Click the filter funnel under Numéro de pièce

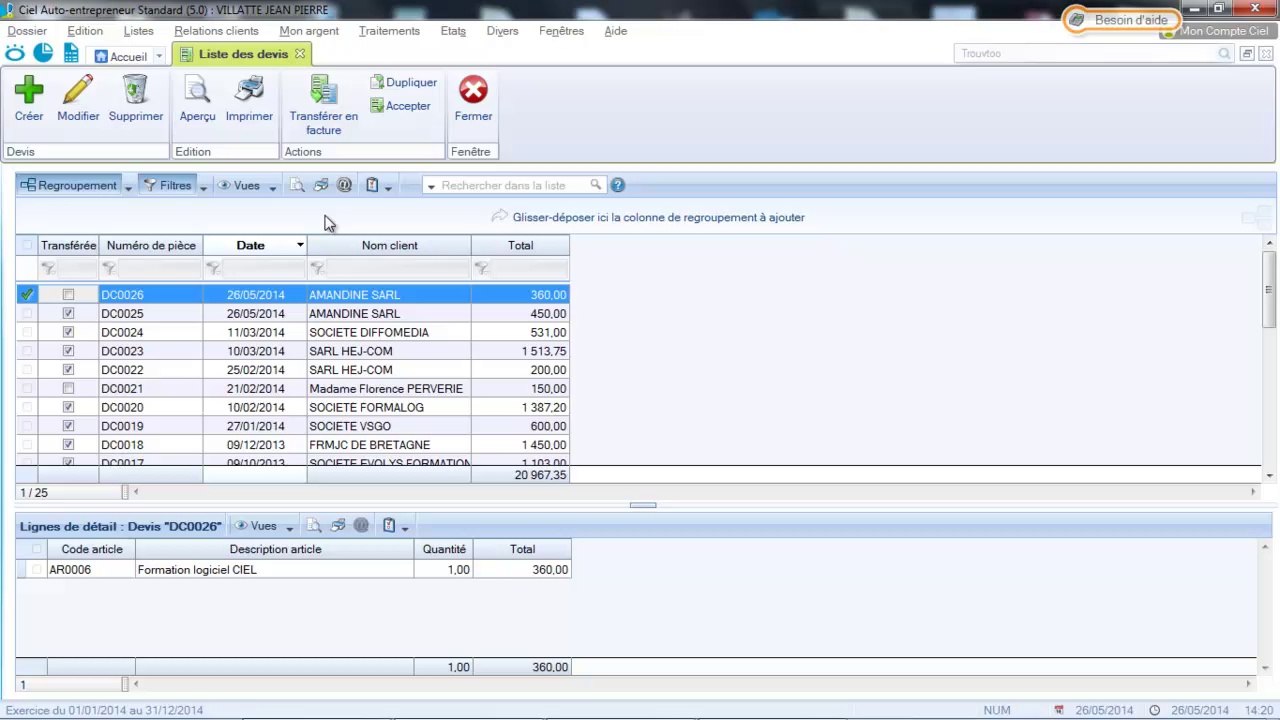[110, 268]
